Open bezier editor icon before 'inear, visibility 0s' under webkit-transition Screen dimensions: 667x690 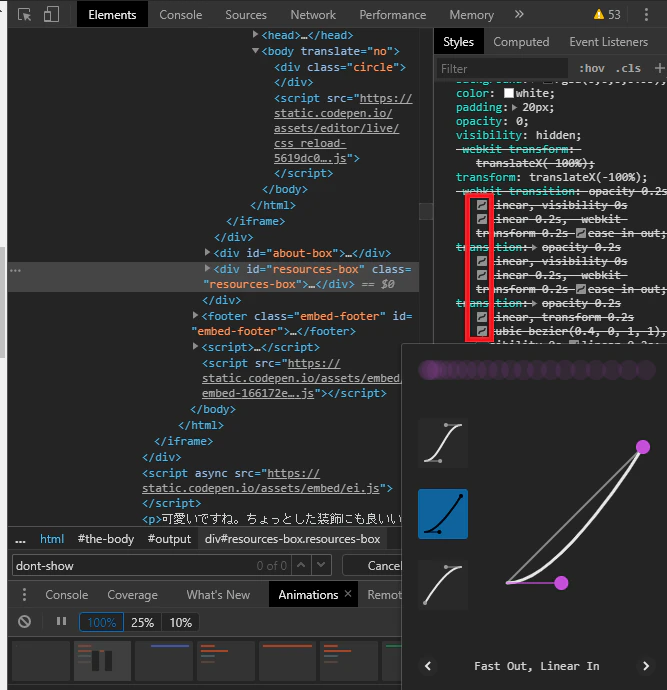pyautogui.click(x=482, y=205)
